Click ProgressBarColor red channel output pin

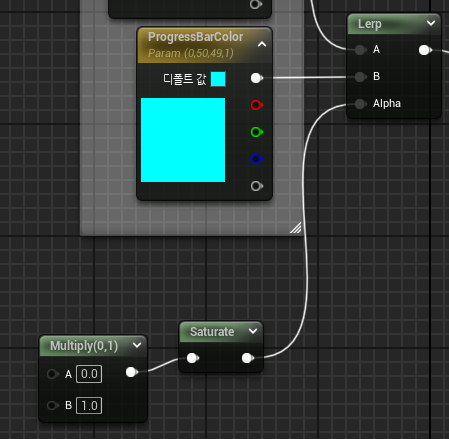256,105
